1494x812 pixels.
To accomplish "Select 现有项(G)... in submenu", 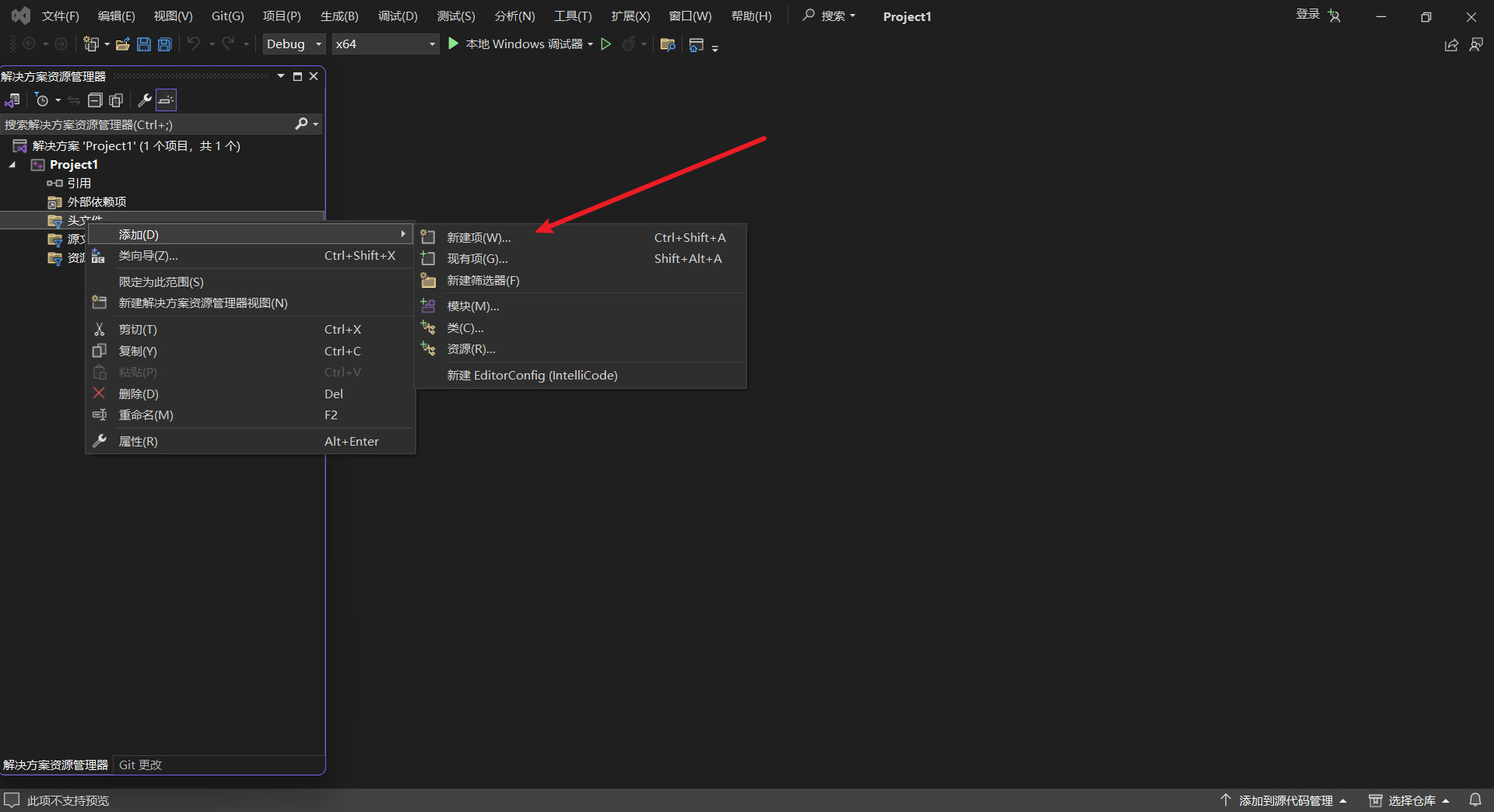I will click(580, 259).
